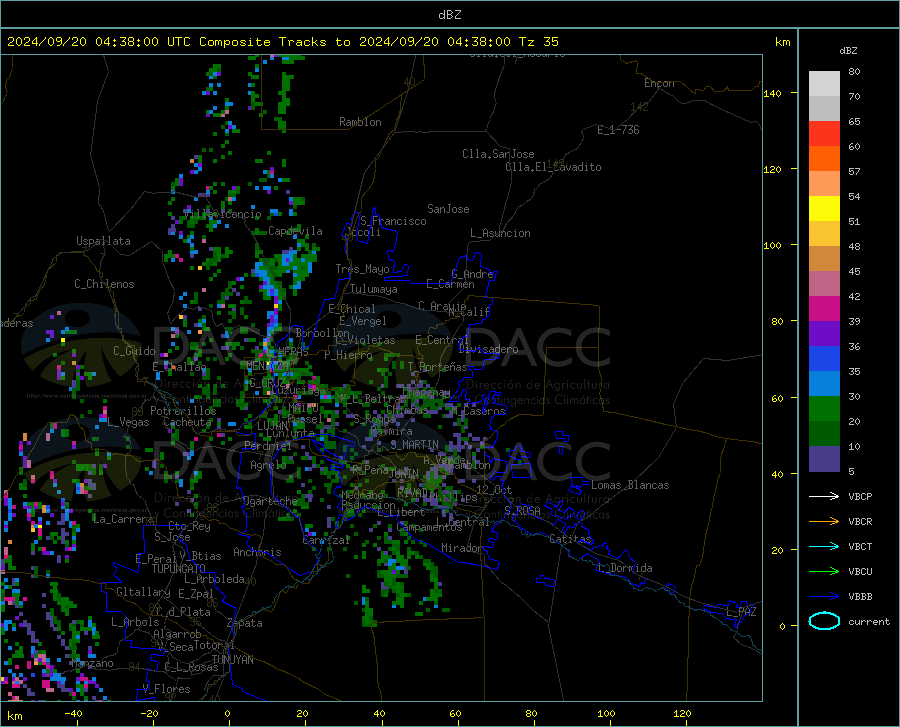Click the Uspallata map label
The image size is (900, 727).
coord(103,241)
